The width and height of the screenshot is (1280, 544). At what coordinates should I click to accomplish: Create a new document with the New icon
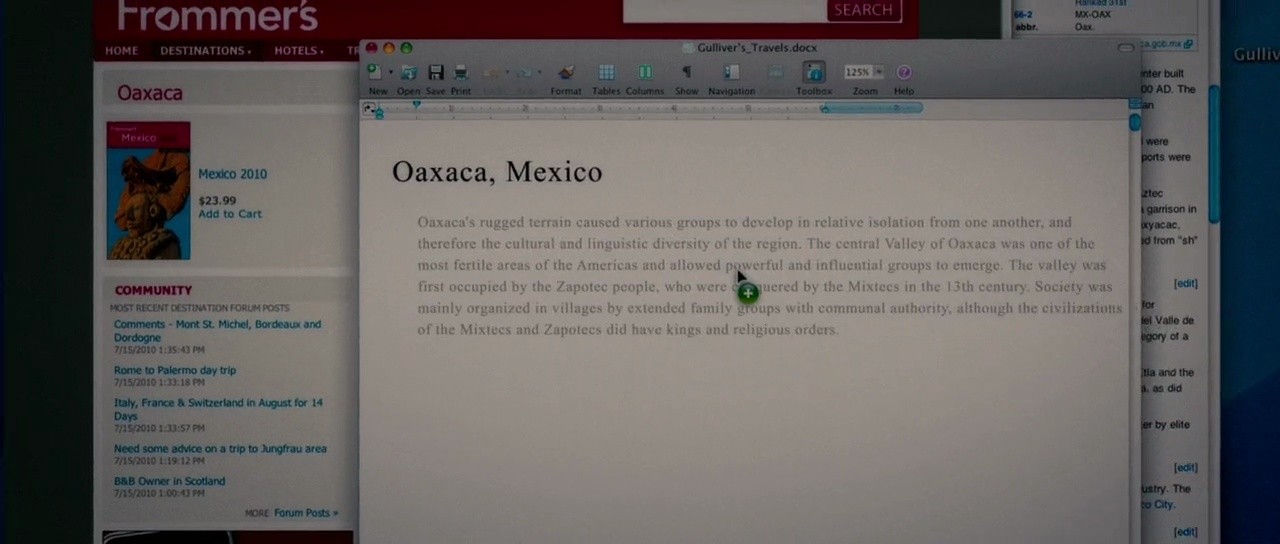coord(374,72)
